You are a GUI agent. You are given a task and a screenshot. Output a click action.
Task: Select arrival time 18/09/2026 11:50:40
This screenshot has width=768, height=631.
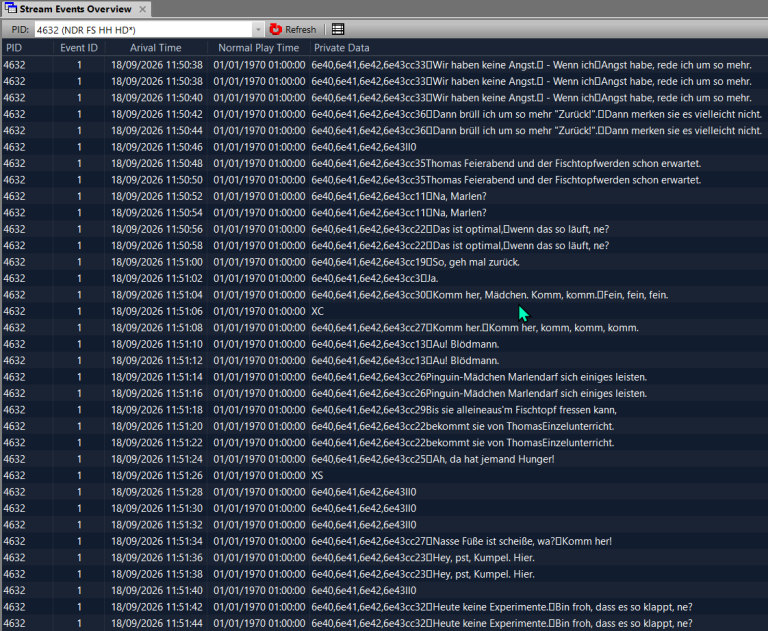click(157, 98)
